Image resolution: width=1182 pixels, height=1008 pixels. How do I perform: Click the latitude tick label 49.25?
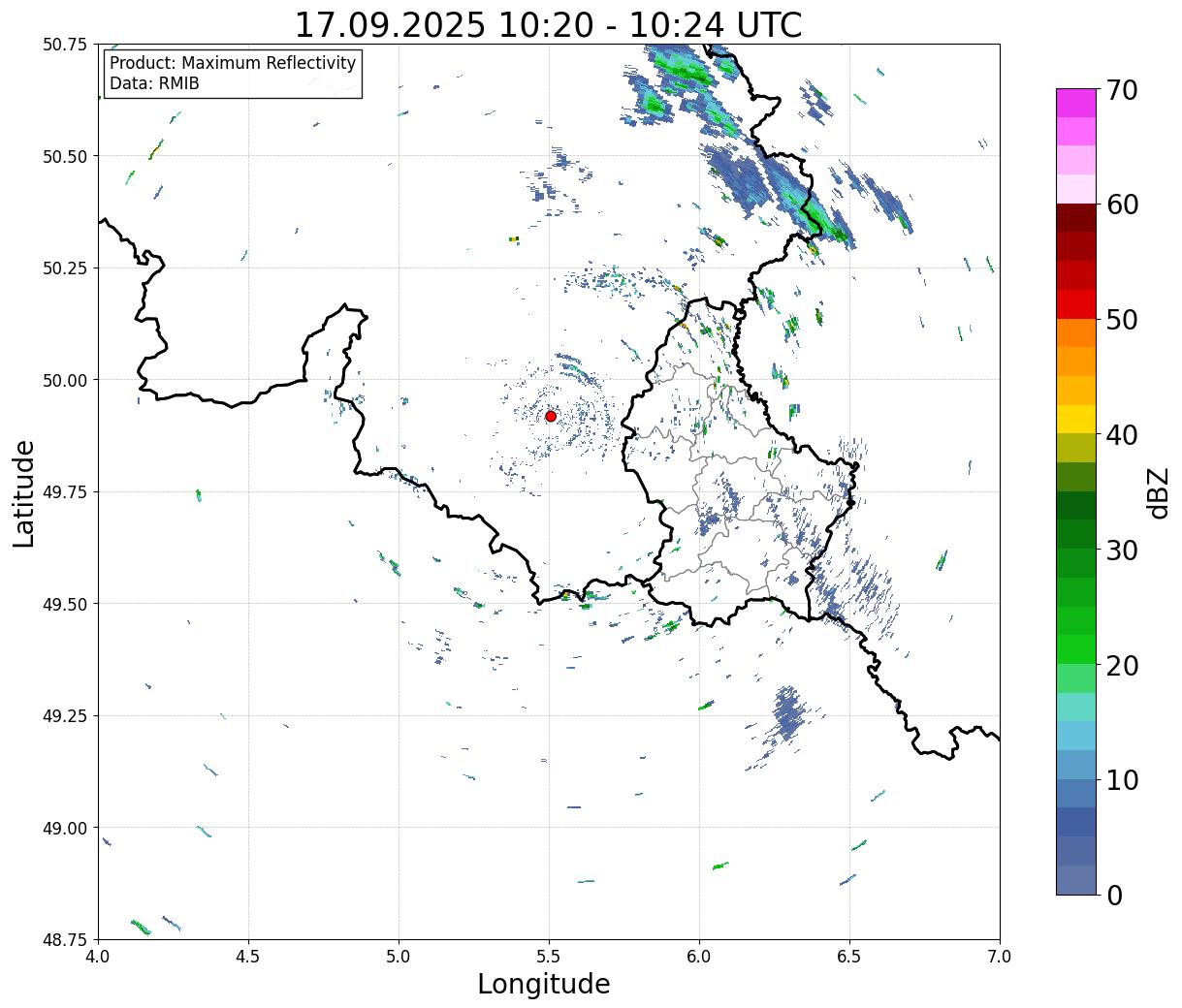pos(65,716)
